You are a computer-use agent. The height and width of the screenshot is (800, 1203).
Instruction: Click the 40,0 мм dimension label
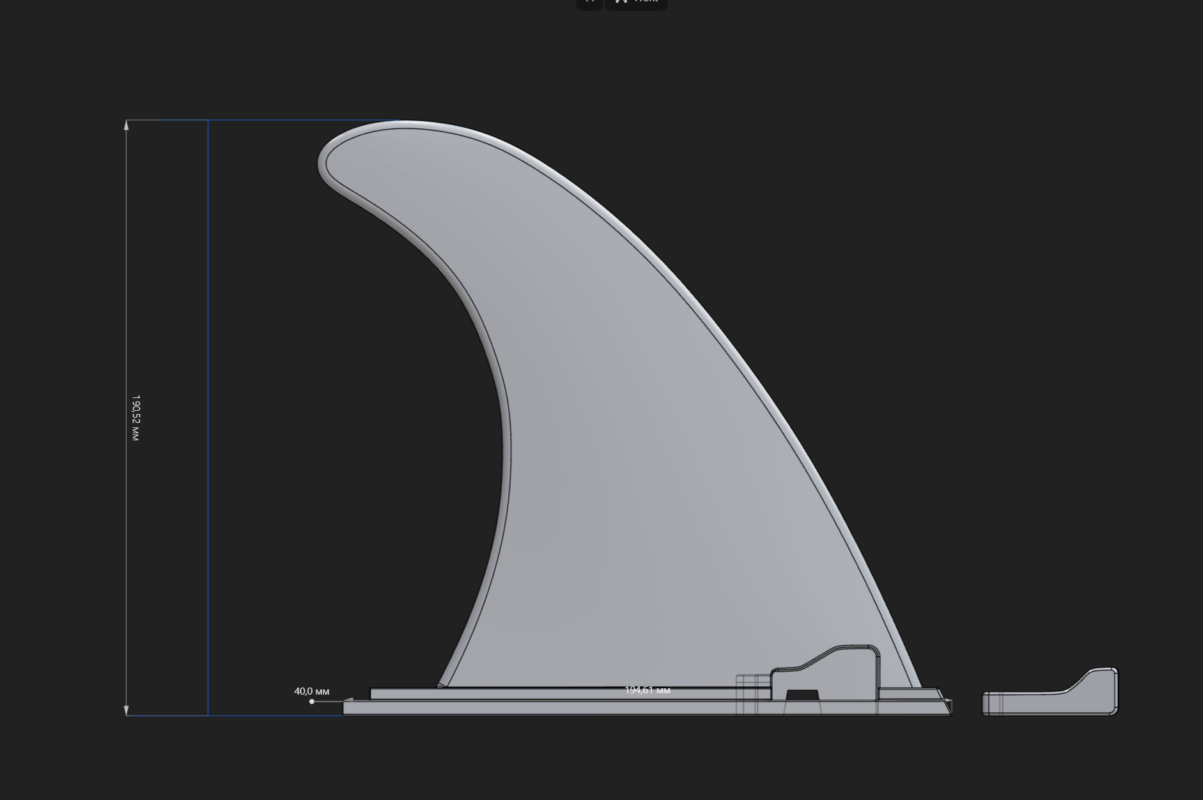pyautogui.click(x=310, y=691)
